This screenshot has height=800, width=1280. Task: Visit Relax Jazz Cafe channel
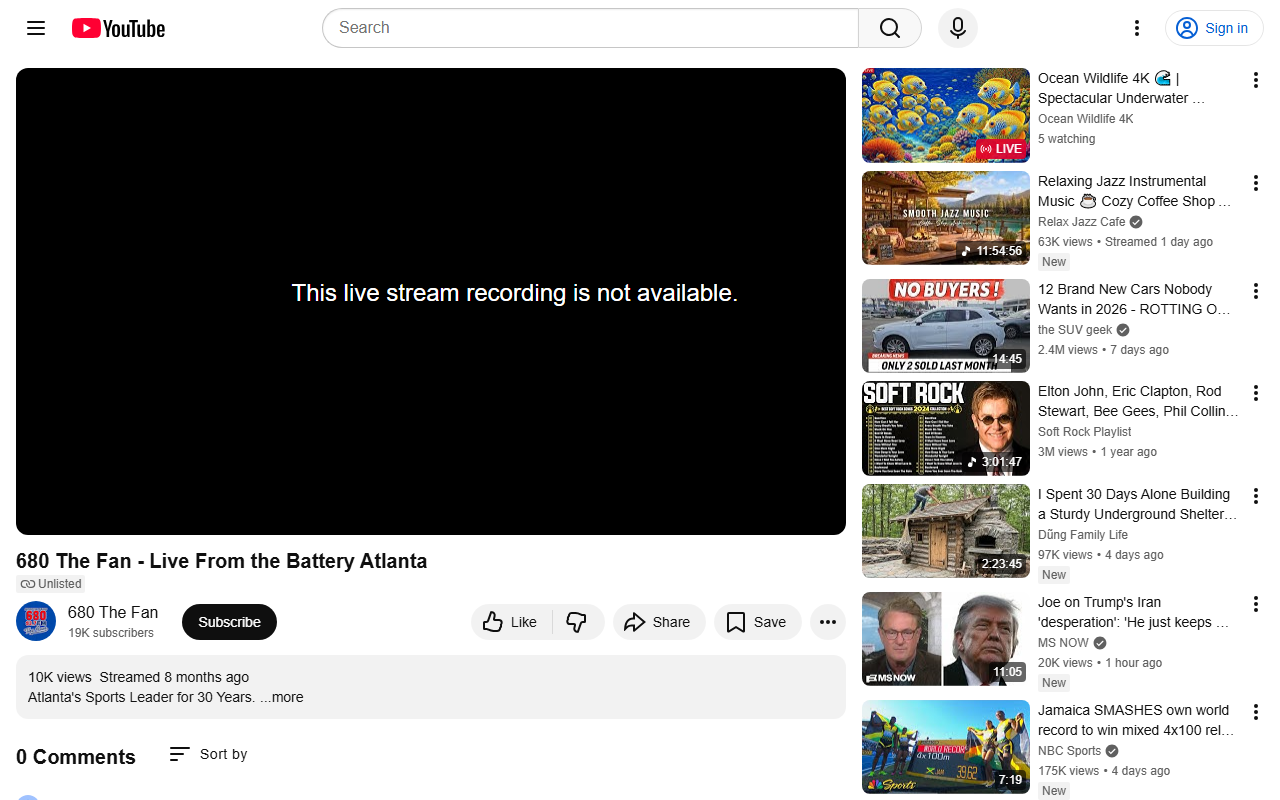tap(1082, 222)
